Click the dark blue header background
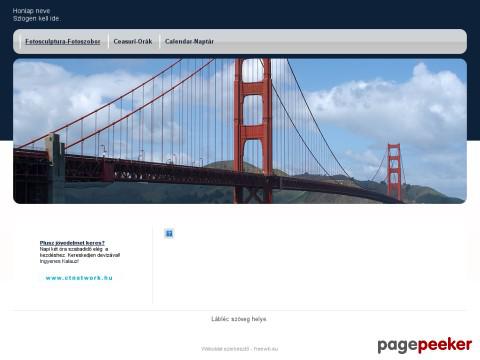Viewport: 480px width, 360px height. coord(267,14)
